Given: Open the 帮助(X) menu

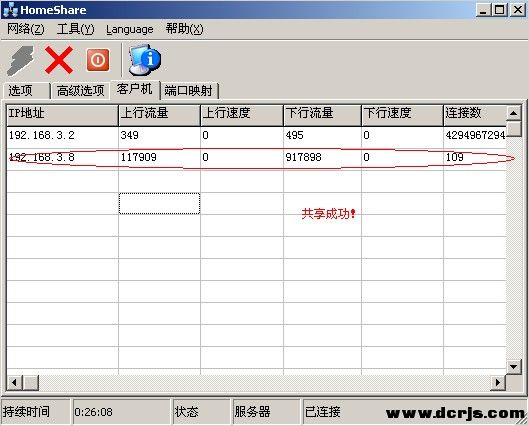Looking at the screenshot, I should 184,29.
